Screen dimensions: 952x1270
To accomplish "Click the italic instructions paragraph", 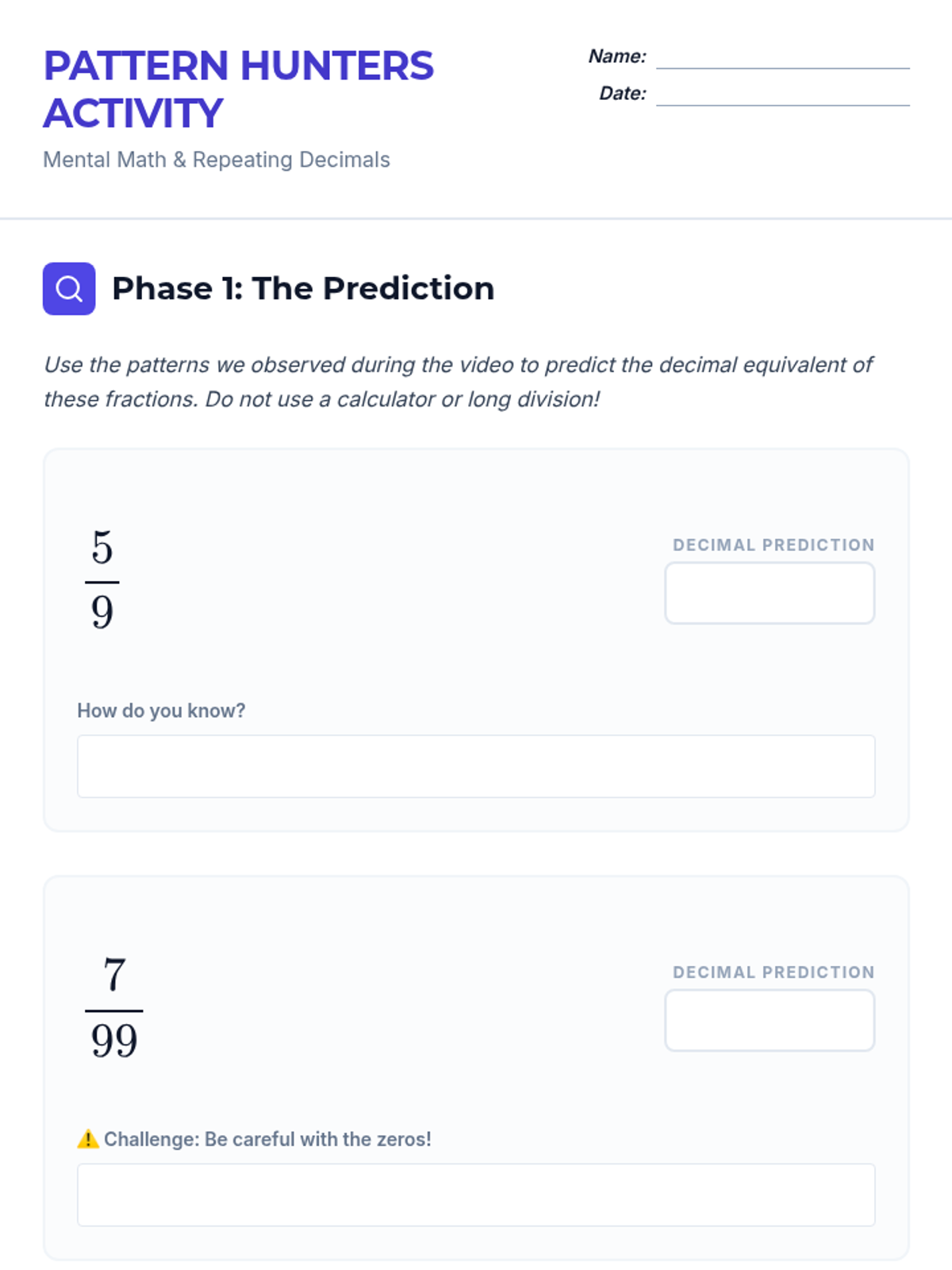I will coord(458,382).
